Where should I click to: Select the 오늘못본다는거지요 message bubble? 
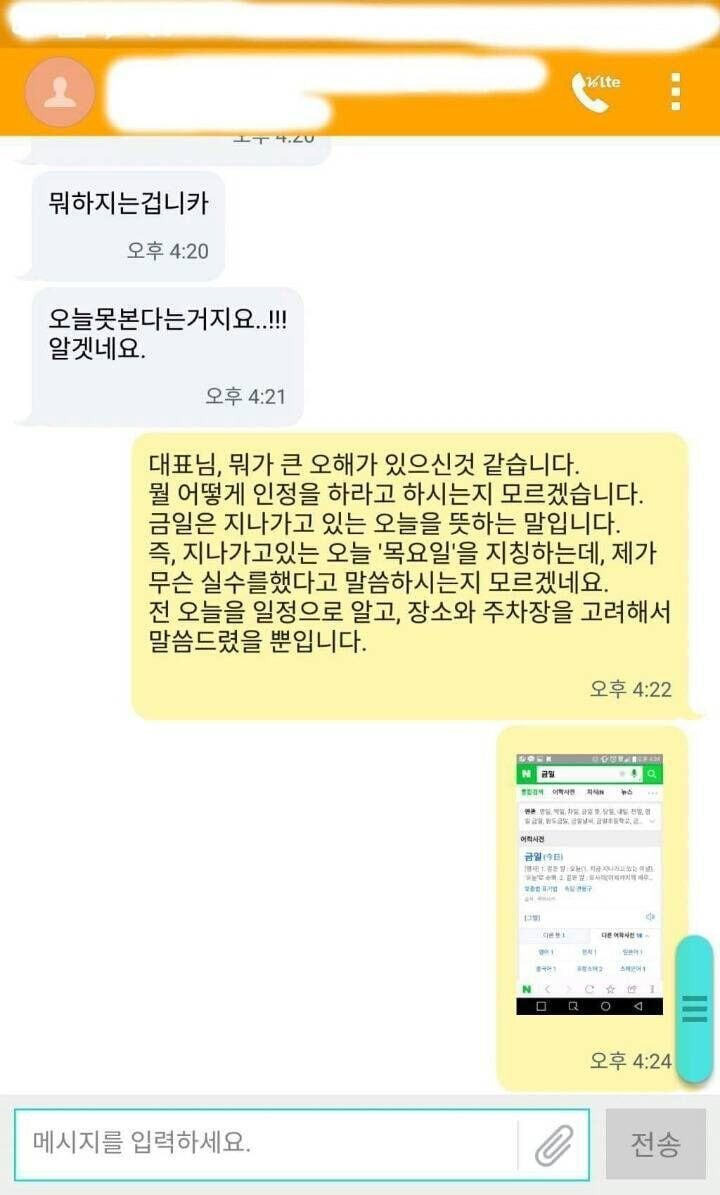coord(166,357)
